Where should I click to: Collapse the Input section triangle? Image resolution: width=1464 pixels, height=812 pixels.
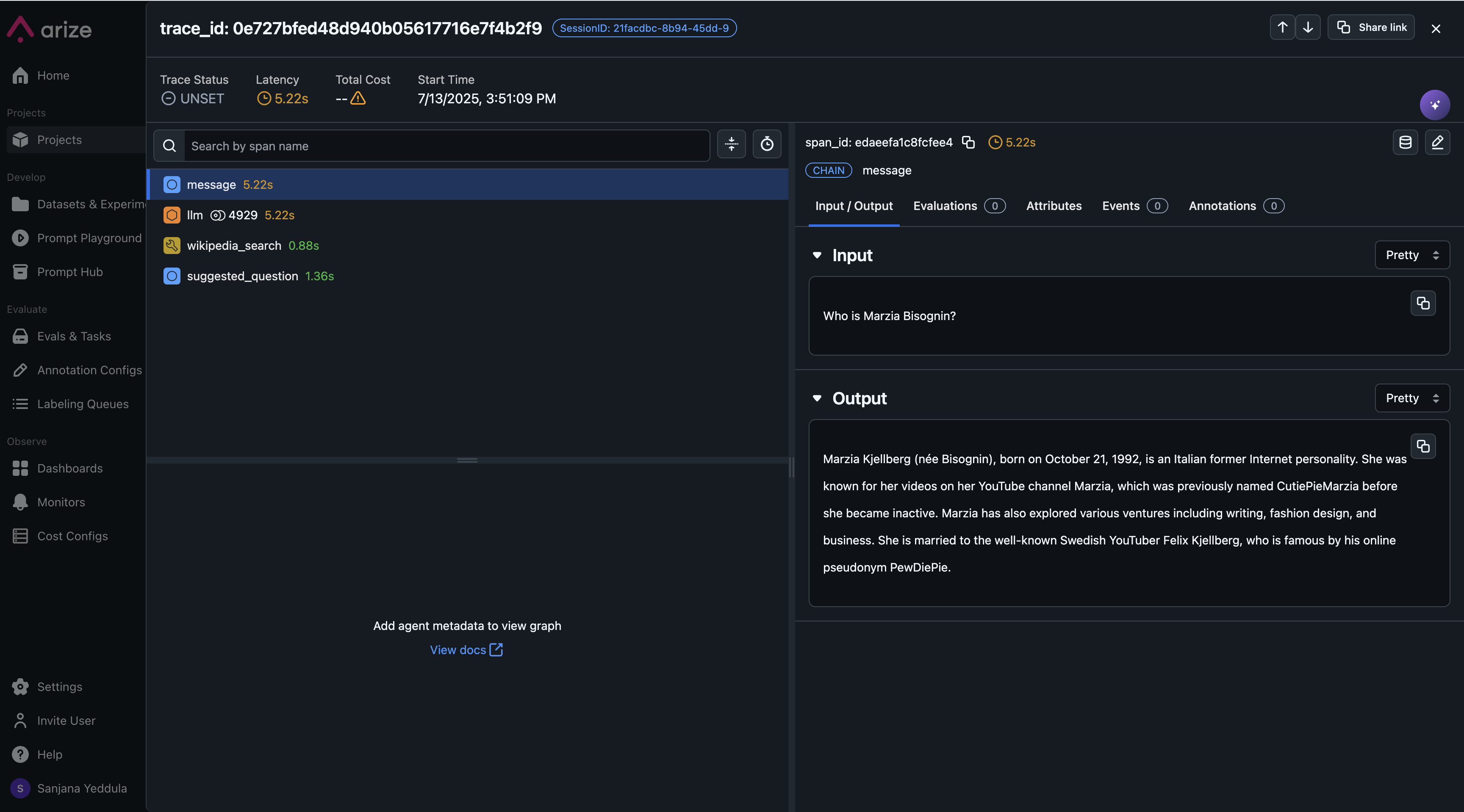point(817,255)
